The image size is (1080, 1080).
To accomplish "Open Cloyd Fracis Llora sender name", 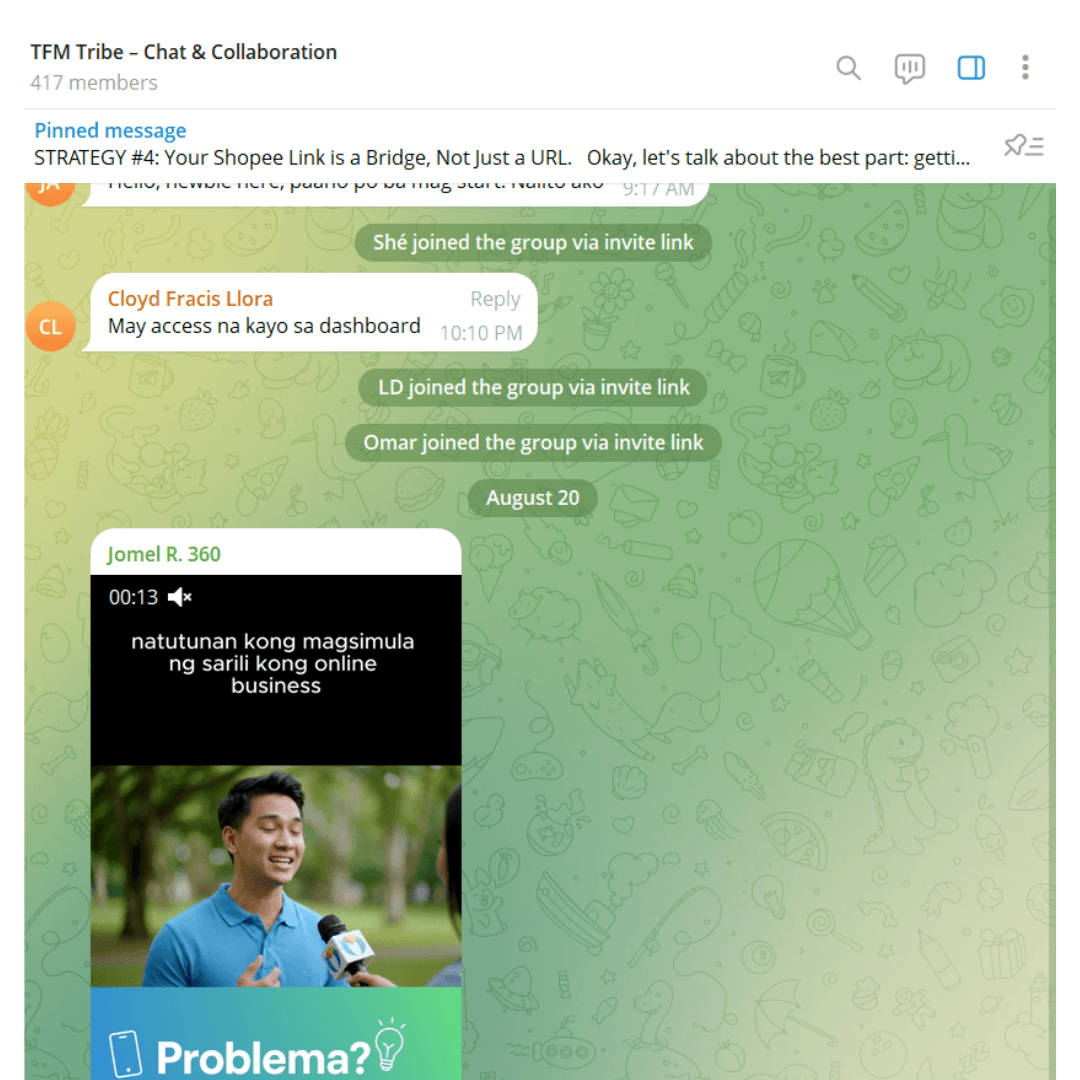I will click(x=190, y=299).
